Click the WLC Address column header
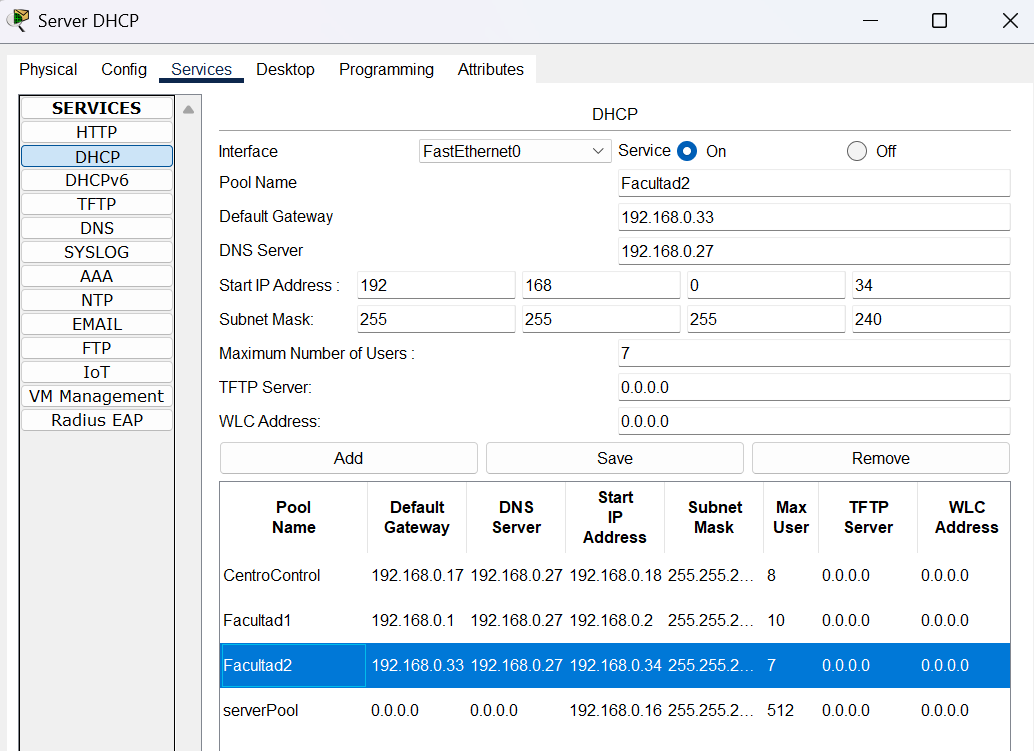The height and width of the screenshot is (751, 1034). (966, 518)
